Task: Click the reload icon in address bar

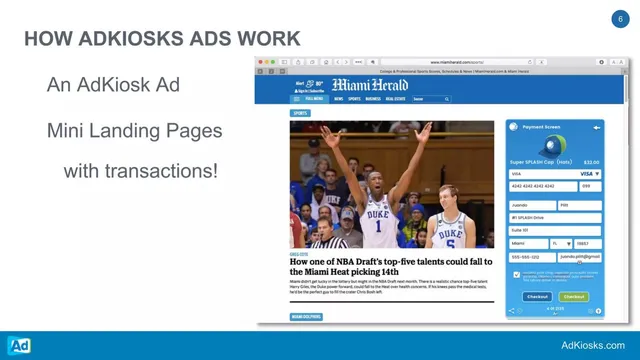Action: pyautogui.click(x=530, y=62)
